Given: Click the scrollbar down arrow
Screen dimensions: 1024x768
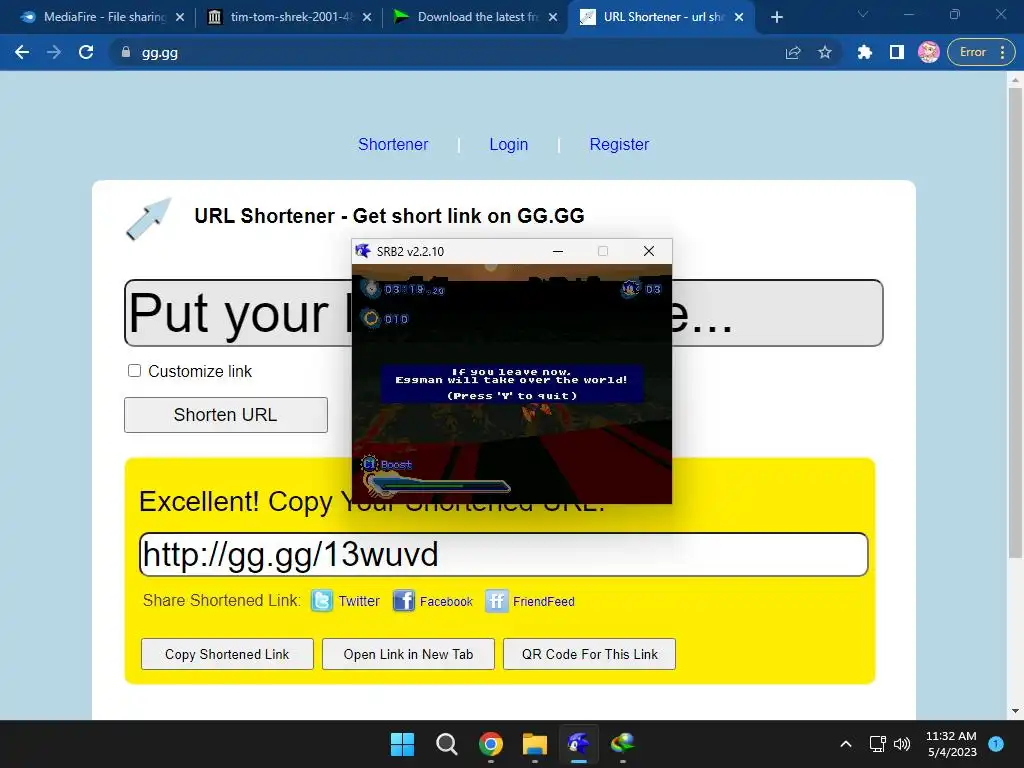Looking at the screenshot, I should coord(1015,711).
